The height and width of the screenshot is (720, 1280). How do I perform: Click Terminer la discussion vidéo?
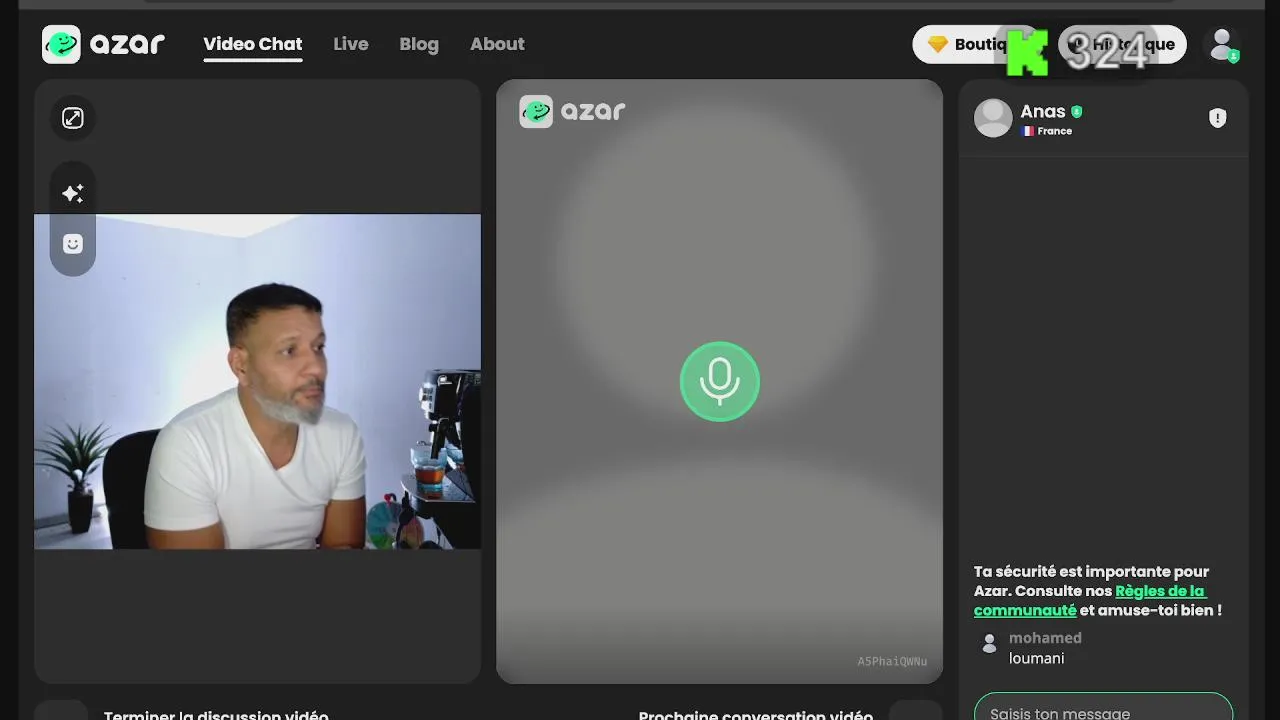pyautogui.click(x=216, y=714)
